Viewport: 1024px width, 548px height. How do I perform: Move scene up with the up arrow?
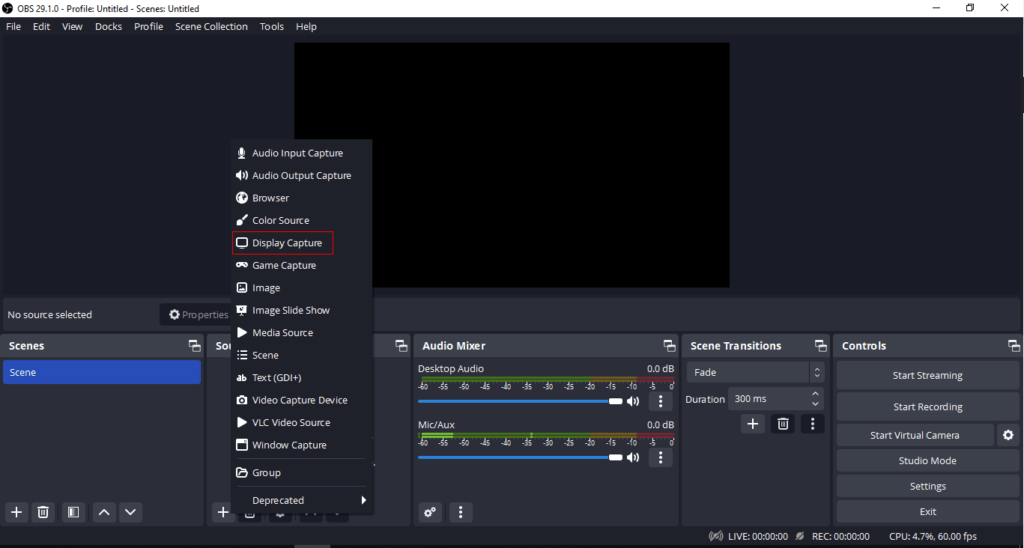[x=104, y=512]
